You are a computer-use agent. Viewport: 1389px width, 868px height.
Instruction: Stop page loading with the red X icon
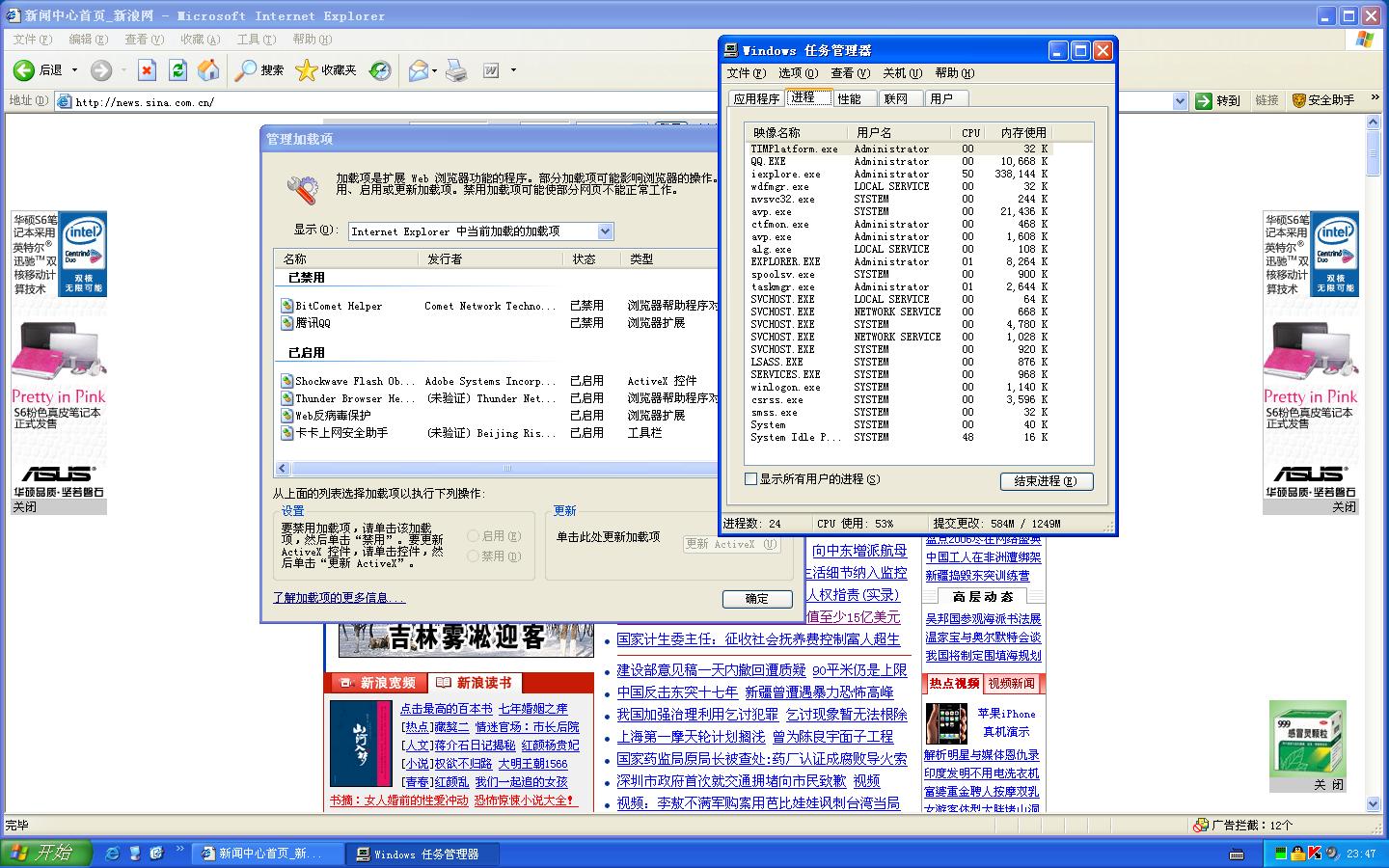pos(147,70)
